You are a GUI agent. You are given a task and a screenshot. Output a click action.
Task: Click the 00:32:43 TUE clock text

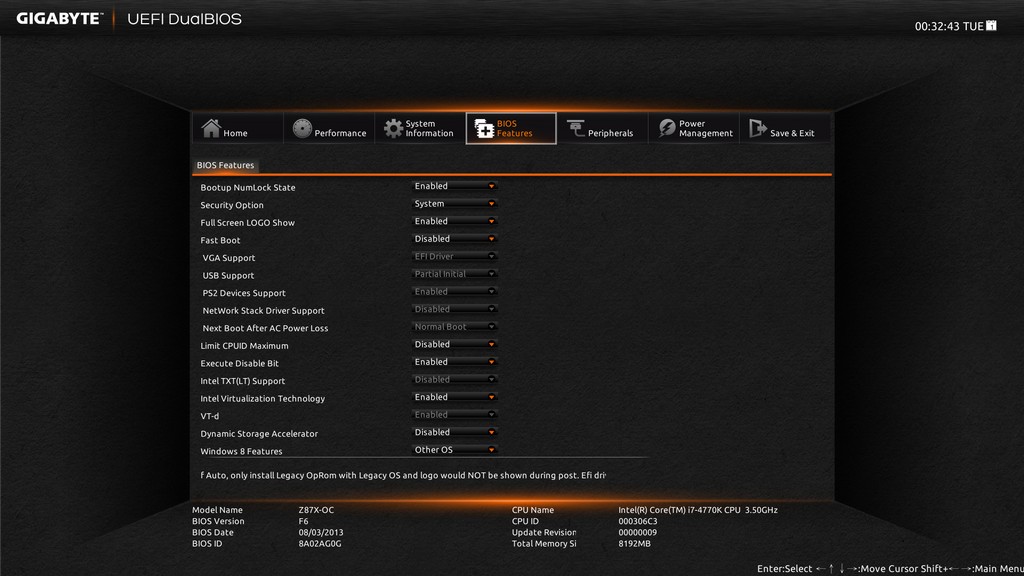point(949,26)
